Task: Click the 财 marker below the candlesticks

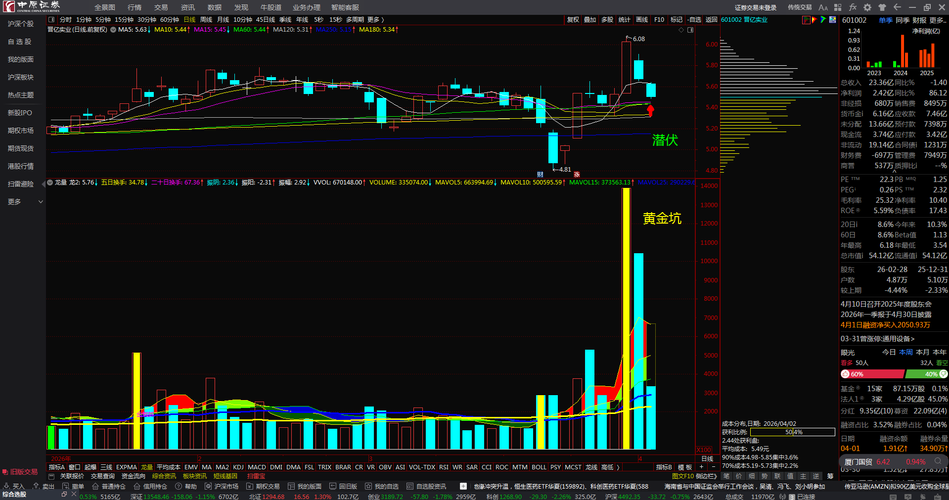Action: [x=539, y=174]
